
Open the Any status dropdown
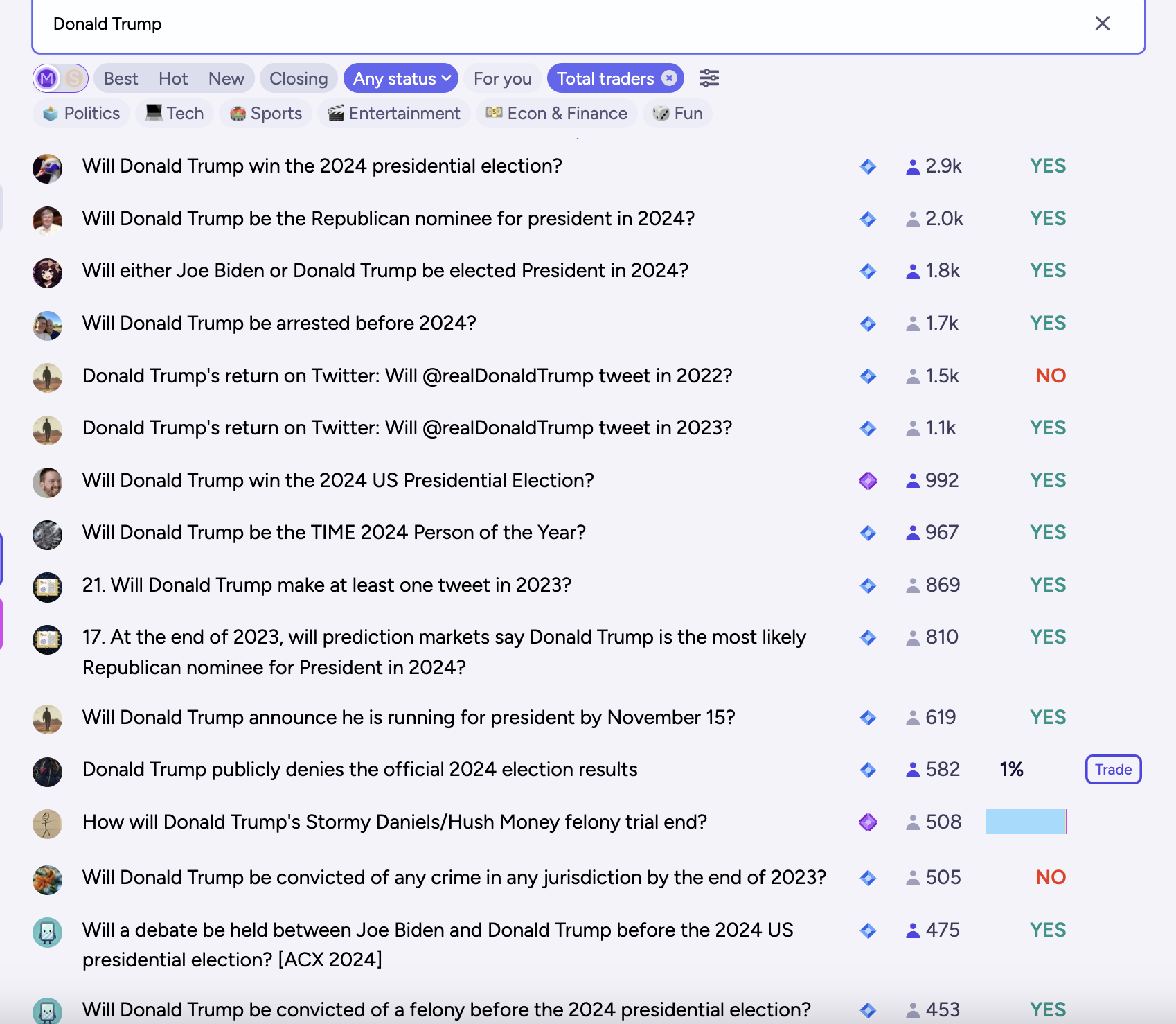(402, 78)
